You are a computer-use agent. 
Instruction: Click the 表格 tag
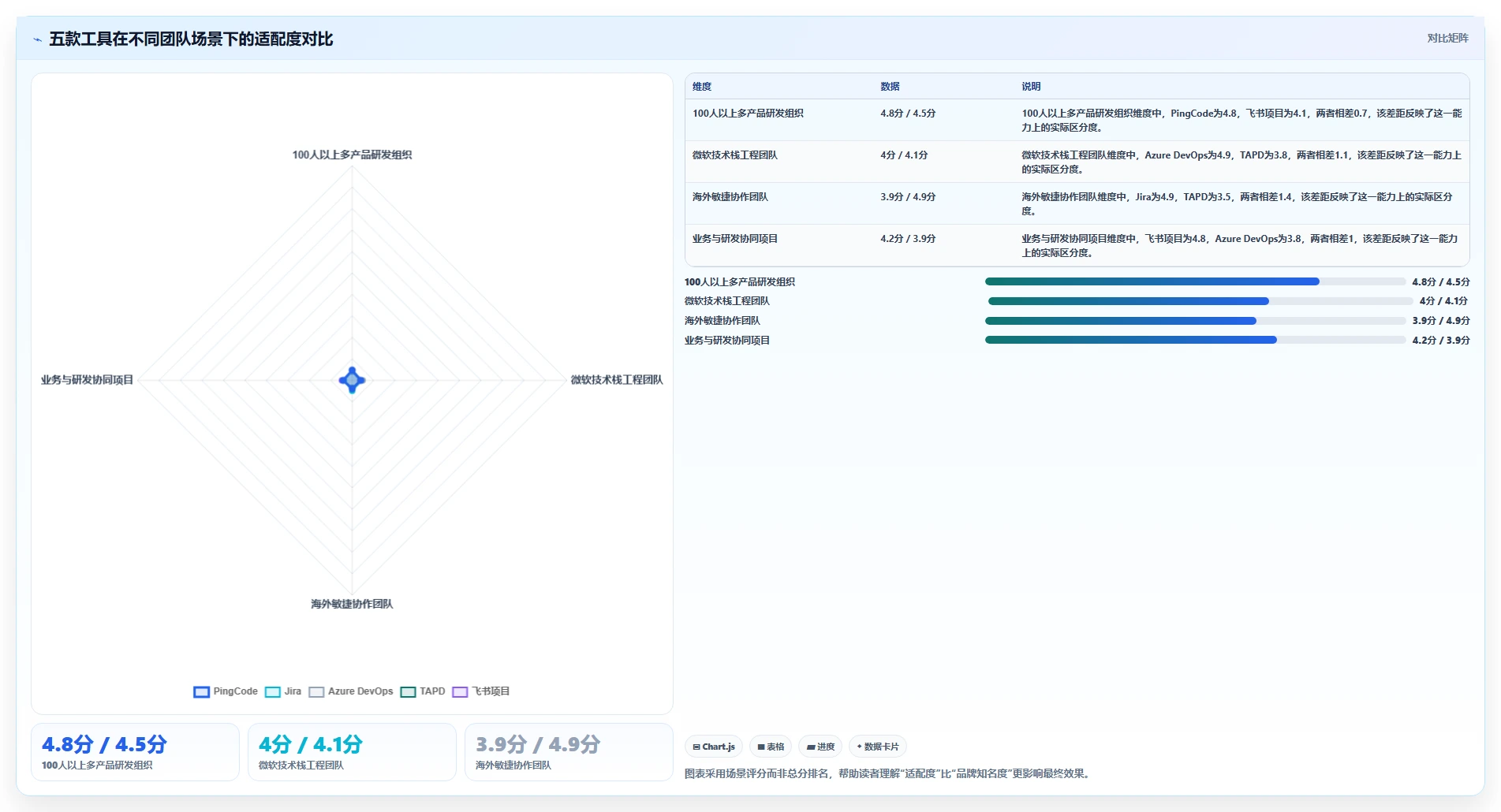coord(771,747)
